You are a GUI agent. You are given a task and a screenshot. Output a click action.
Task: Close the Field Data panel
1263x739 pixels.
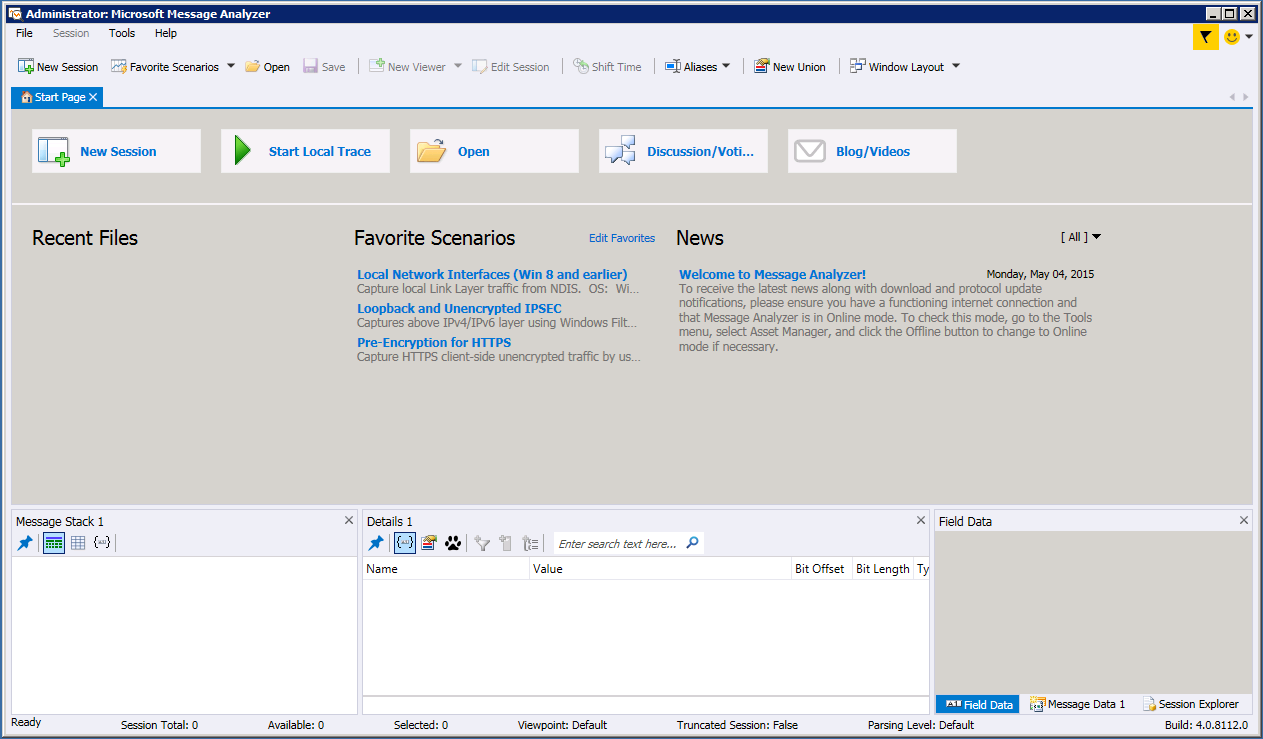1244,520
